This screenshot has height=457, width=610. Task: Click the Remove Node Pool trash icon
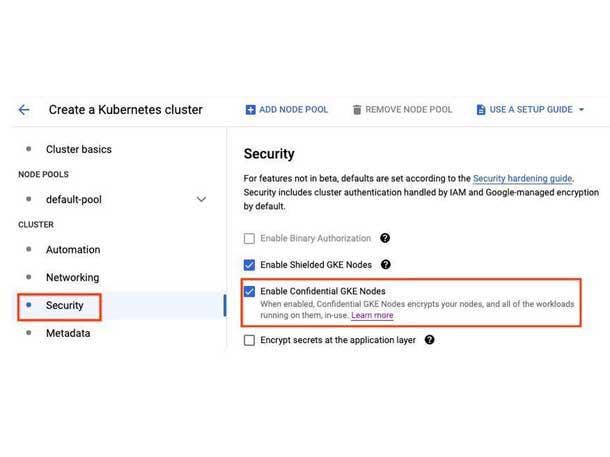click(x=357, y=110)
